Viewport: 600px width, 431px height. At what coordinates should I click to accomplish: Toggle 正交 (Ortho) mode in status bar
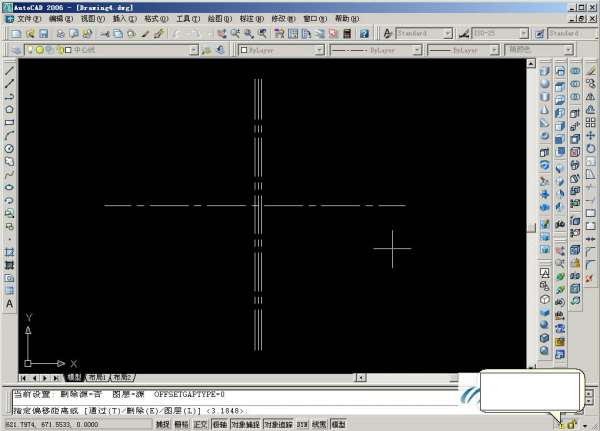pyautogui.click(x=200, y=424)
